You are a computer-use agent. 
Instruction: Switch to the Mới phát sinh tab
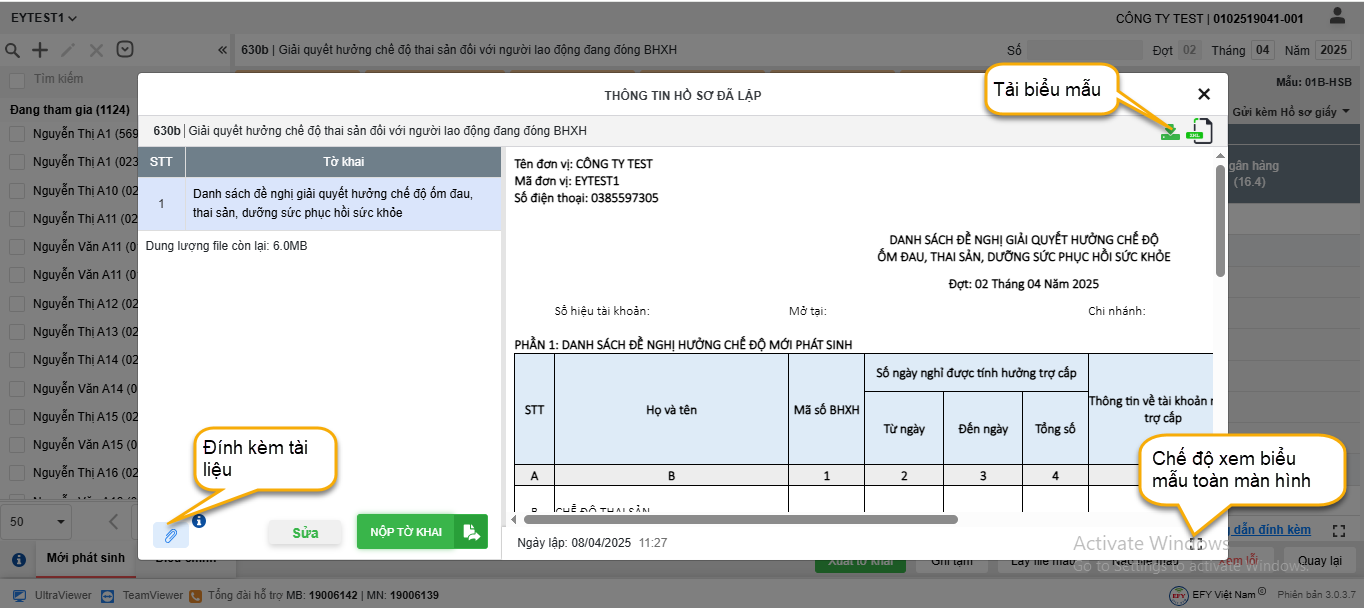(x=86, y=558)
